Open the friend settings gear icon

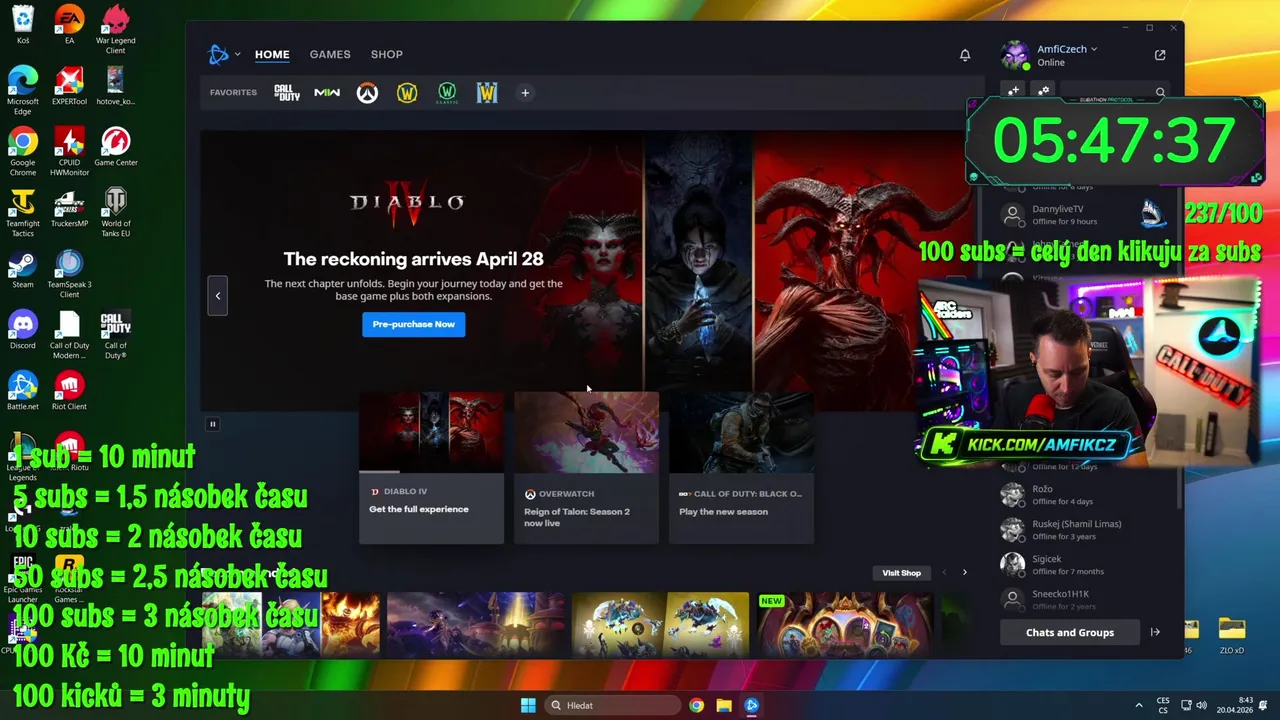coord(1043,91)
